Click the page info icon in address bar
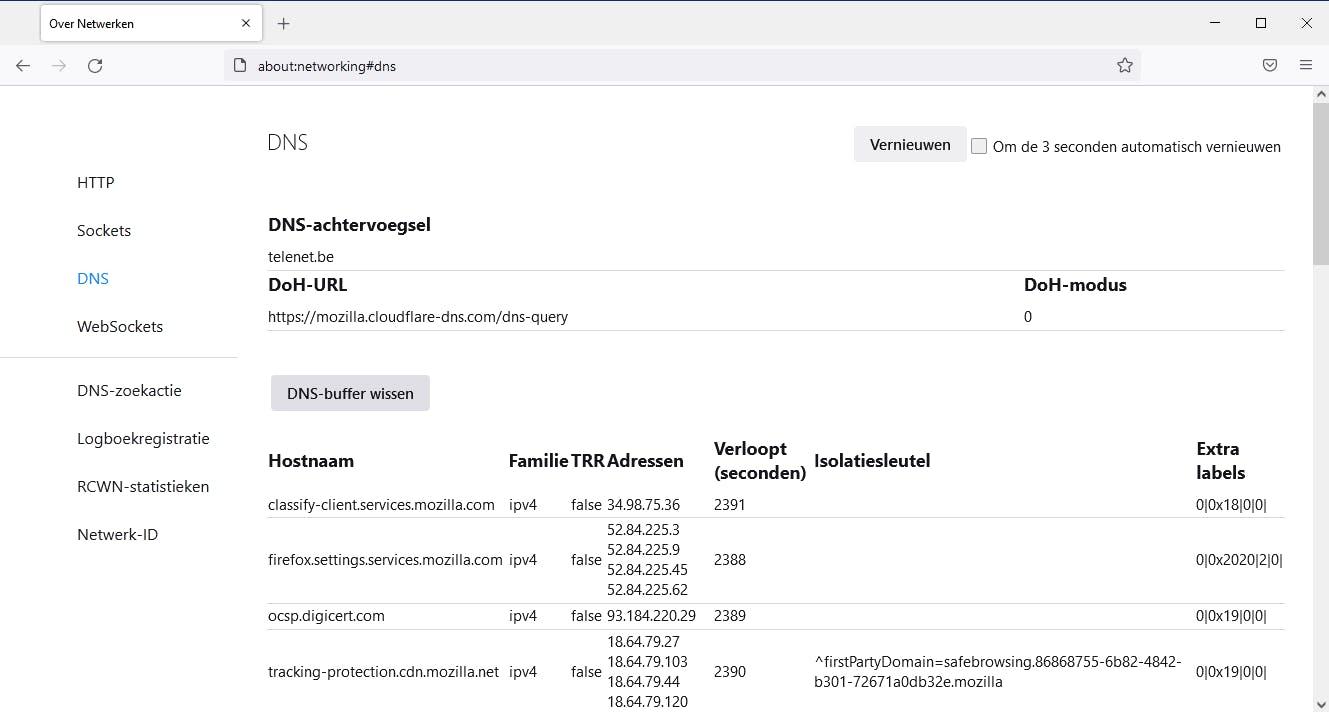The width and height of the screenshot is (1329, 712). 237,65
